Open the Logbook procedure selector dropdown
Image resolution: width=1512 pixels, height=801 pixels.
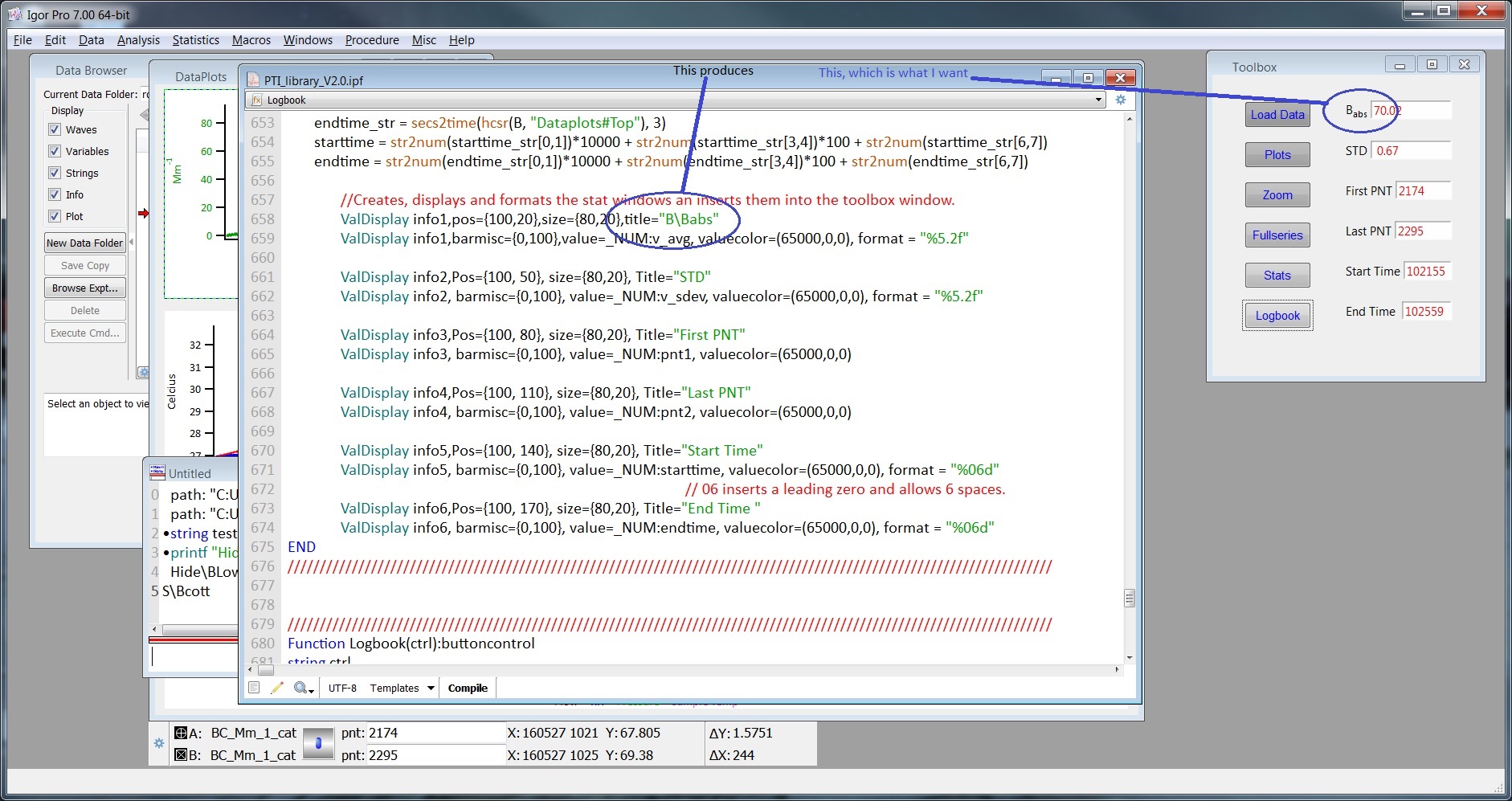point(1099,100)
